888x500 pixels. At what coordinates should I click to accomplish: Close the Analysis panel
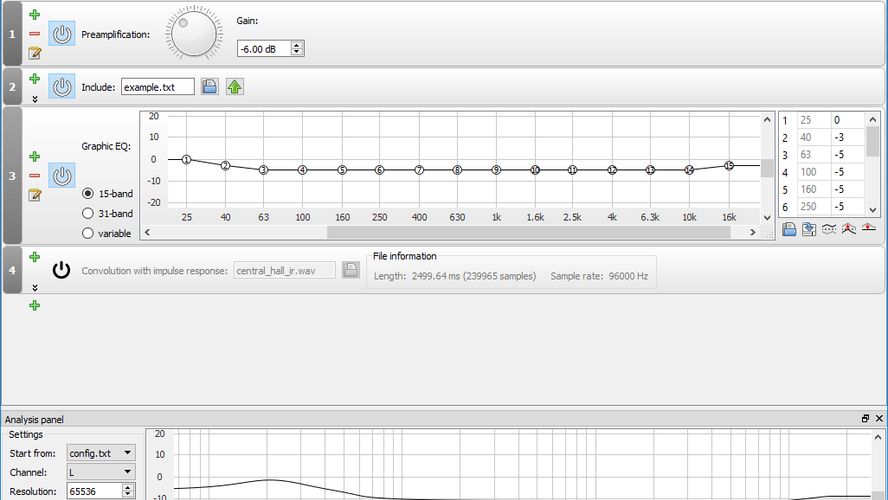(x=879, y=418)
